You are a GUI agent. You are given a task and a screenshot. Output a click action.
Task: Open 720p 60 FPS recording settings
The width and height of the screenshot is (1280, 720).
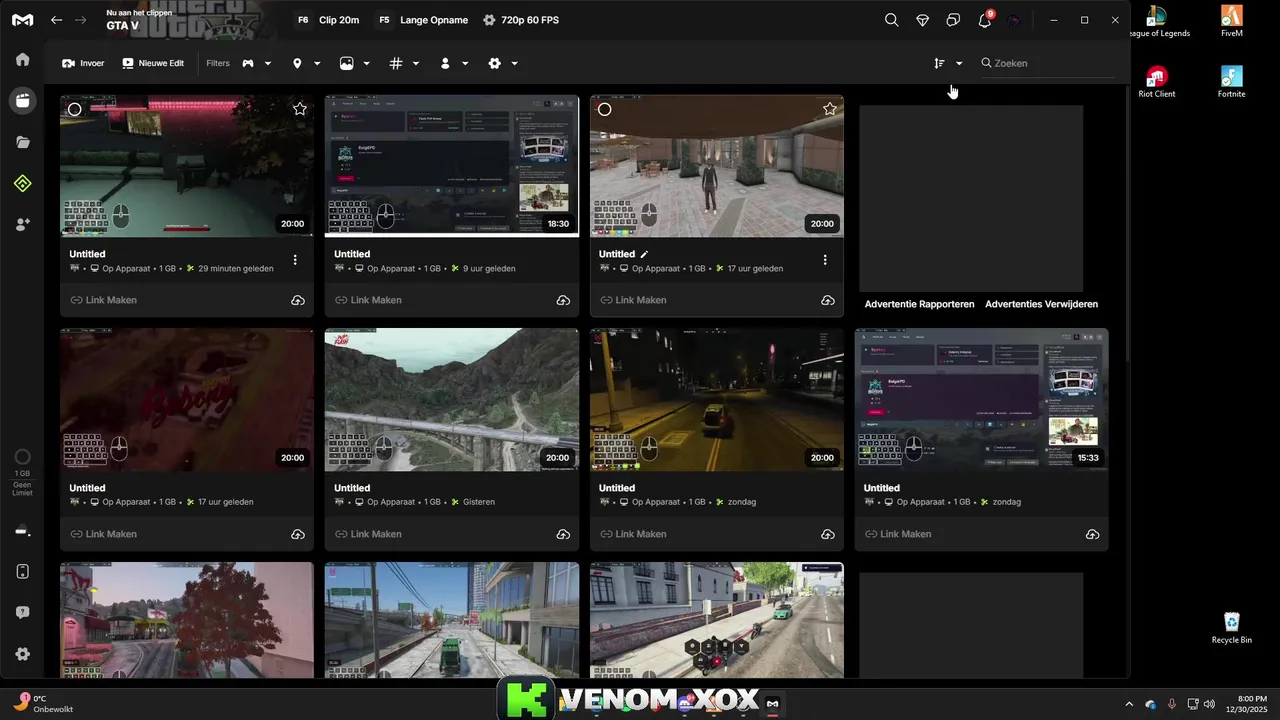(520, 20)
